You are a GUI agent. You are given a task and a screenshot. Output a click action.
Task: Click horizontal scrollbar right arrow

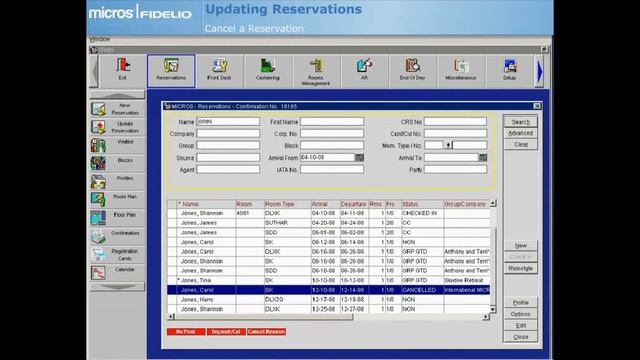pos(486,317)
